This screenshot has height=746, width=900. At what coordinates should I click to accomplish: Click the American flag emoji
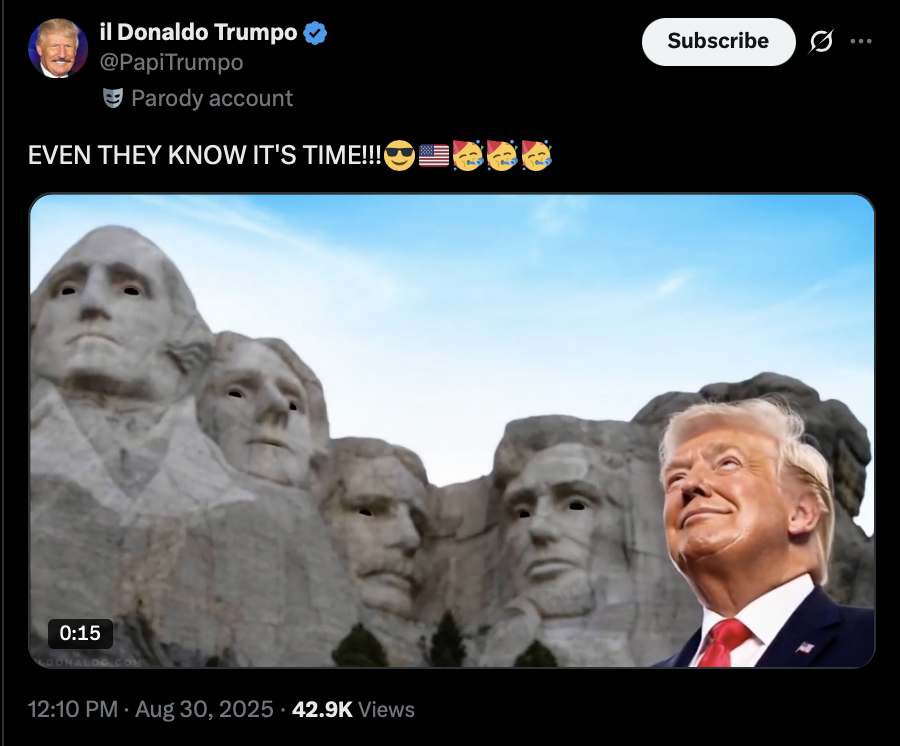pos(434,156)
